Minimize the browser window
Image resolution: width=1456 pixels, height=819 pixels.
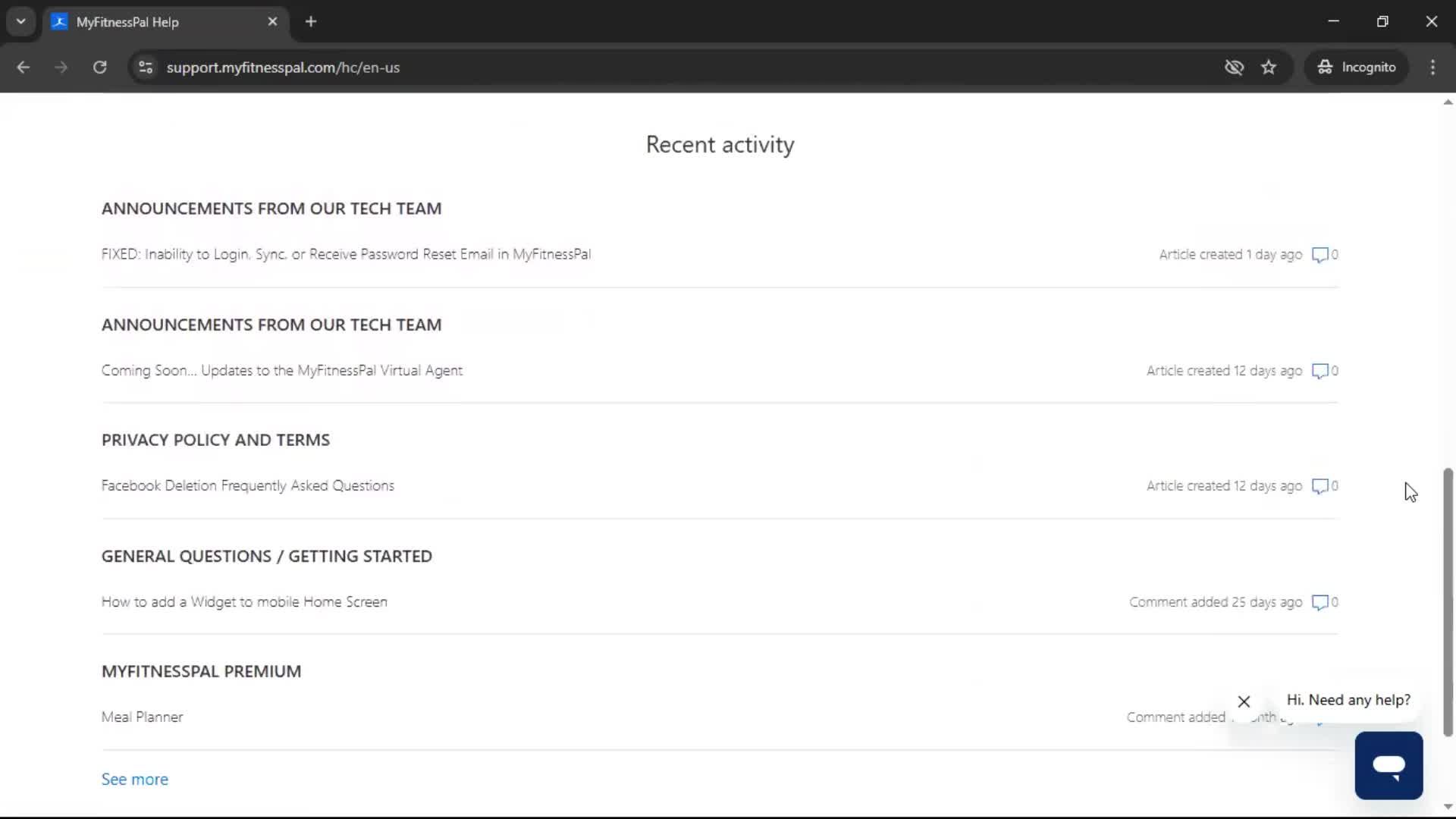click(1334, 21)
